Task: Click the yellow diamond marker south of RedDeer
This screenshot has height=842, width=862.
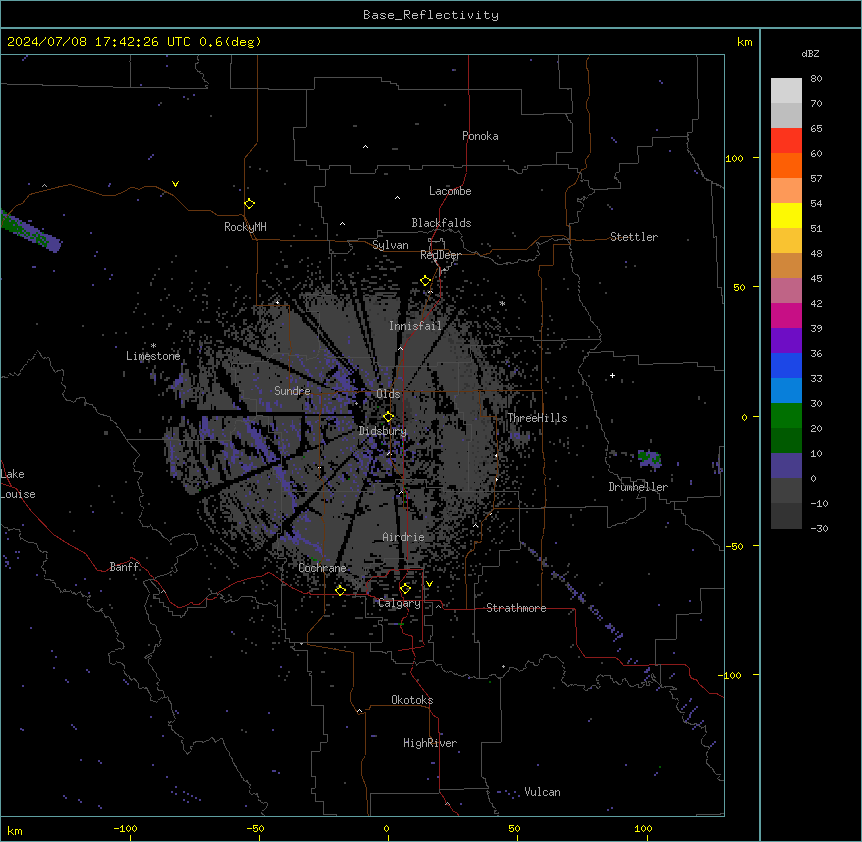Action: pos(425,281)
